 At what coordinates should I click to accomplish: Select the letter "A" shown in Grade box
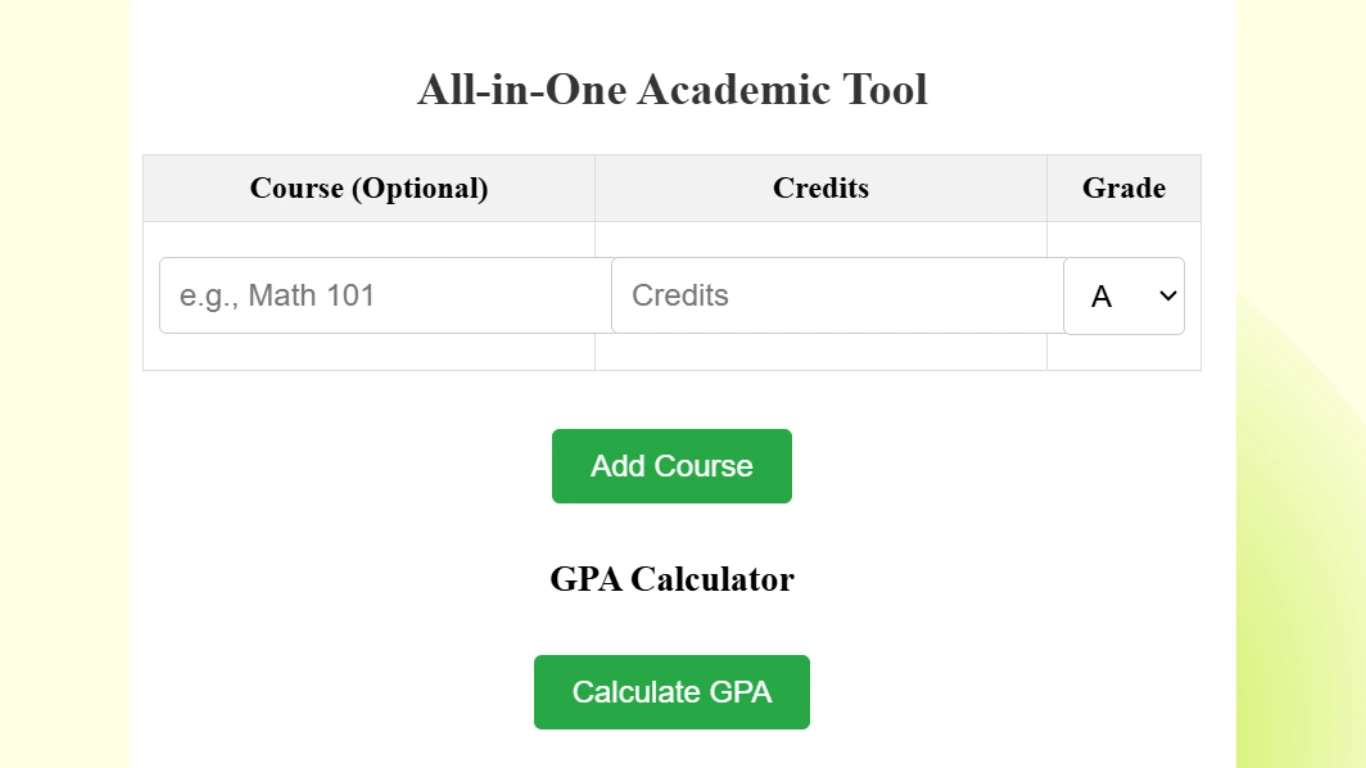[x=1101, y=297]
